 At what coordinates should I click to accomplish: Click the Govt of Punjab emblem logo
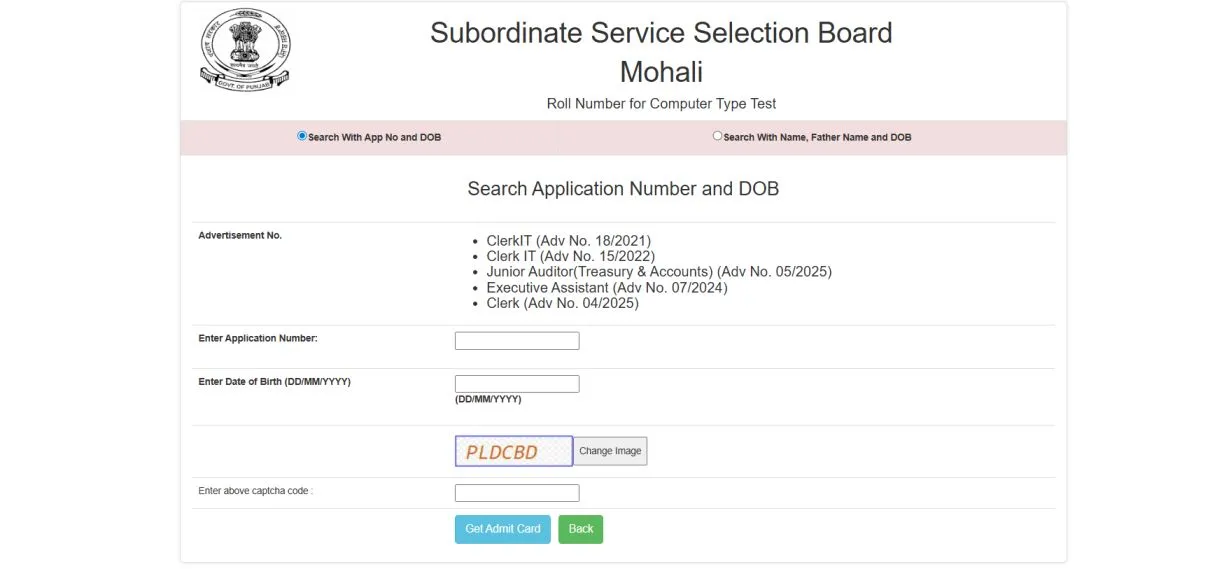[x=244, y=50]
